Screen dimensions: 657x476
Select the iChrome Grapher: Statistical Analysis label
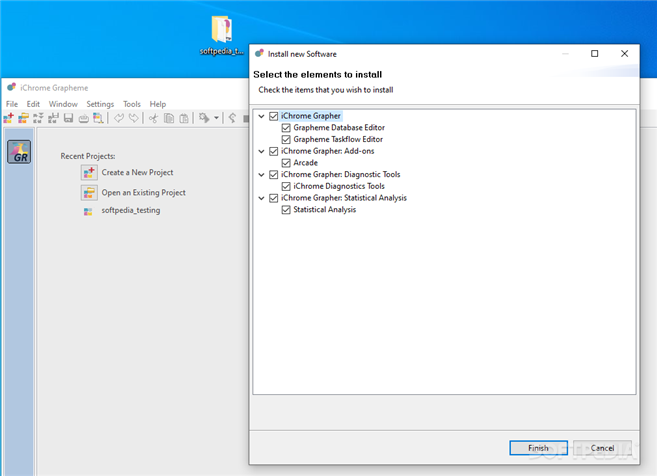(344, 198)
